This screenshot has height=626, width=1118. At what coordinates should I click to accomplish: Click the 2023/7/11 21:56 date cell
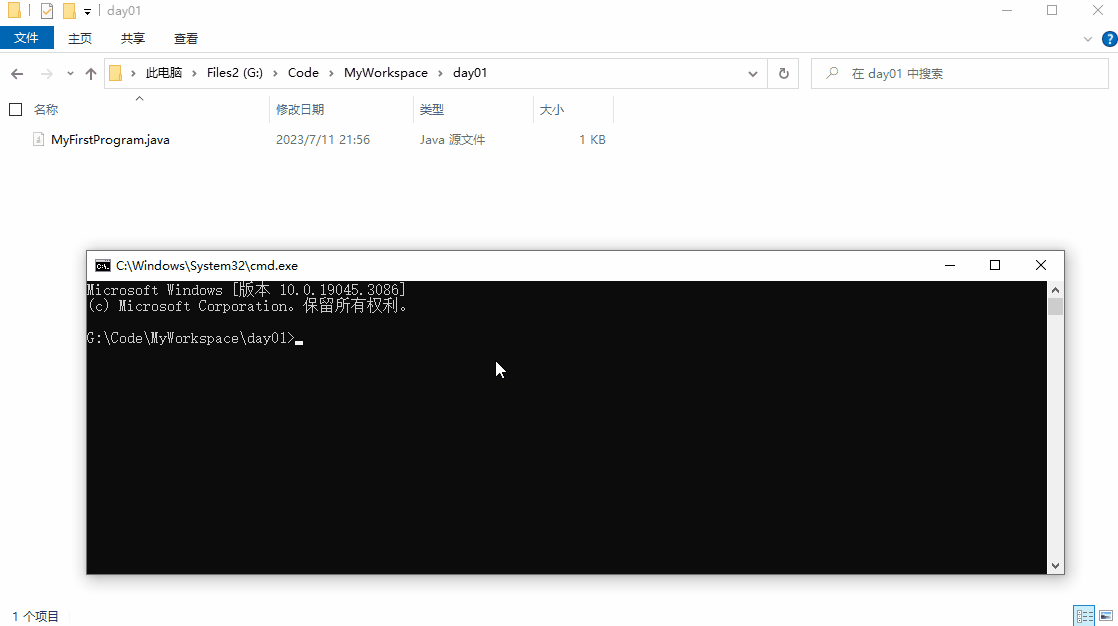click(322, 140)
